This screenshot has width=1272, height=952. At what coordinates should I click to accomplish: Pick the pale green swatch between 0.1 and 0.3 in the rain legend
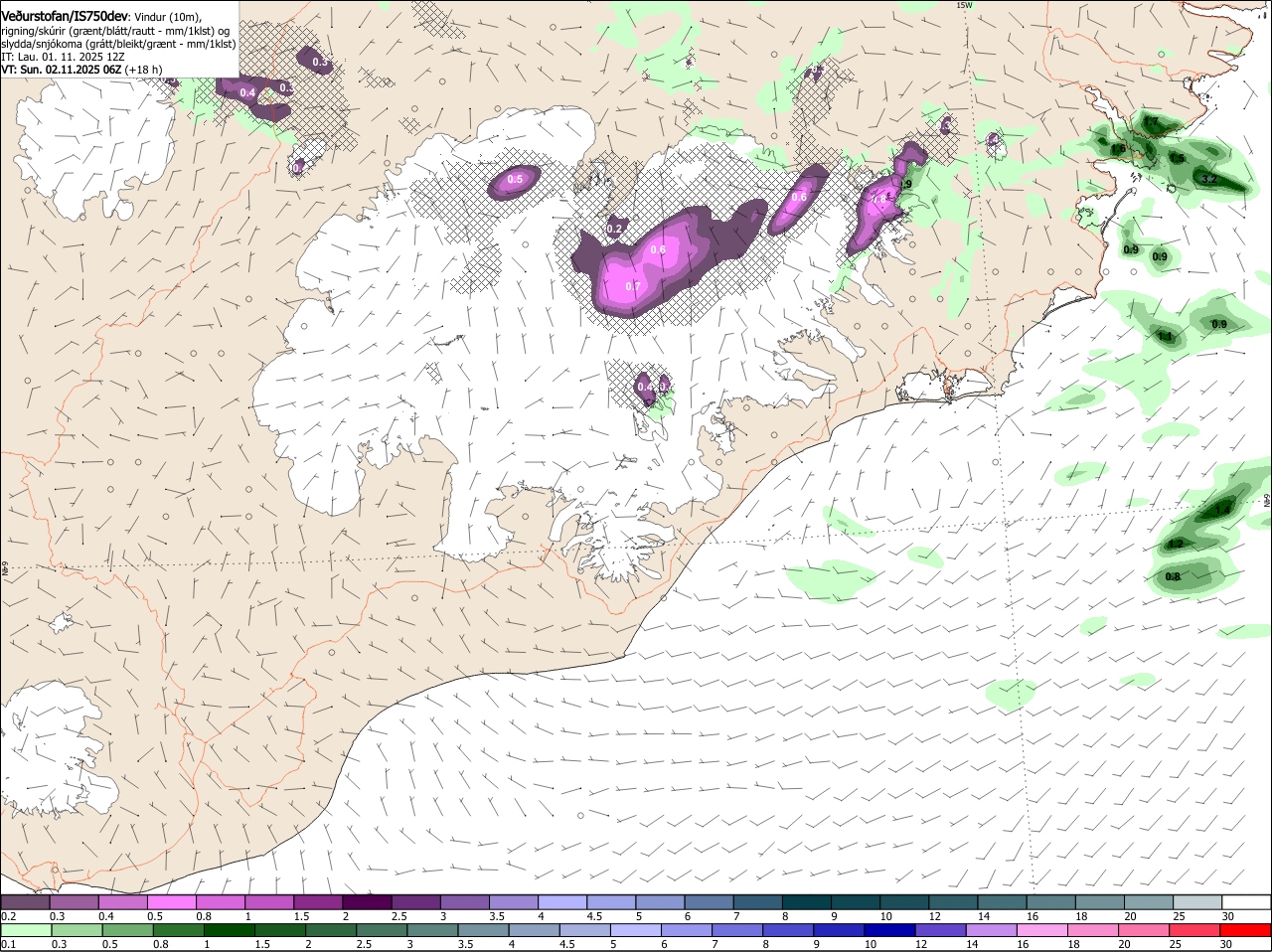27,931
